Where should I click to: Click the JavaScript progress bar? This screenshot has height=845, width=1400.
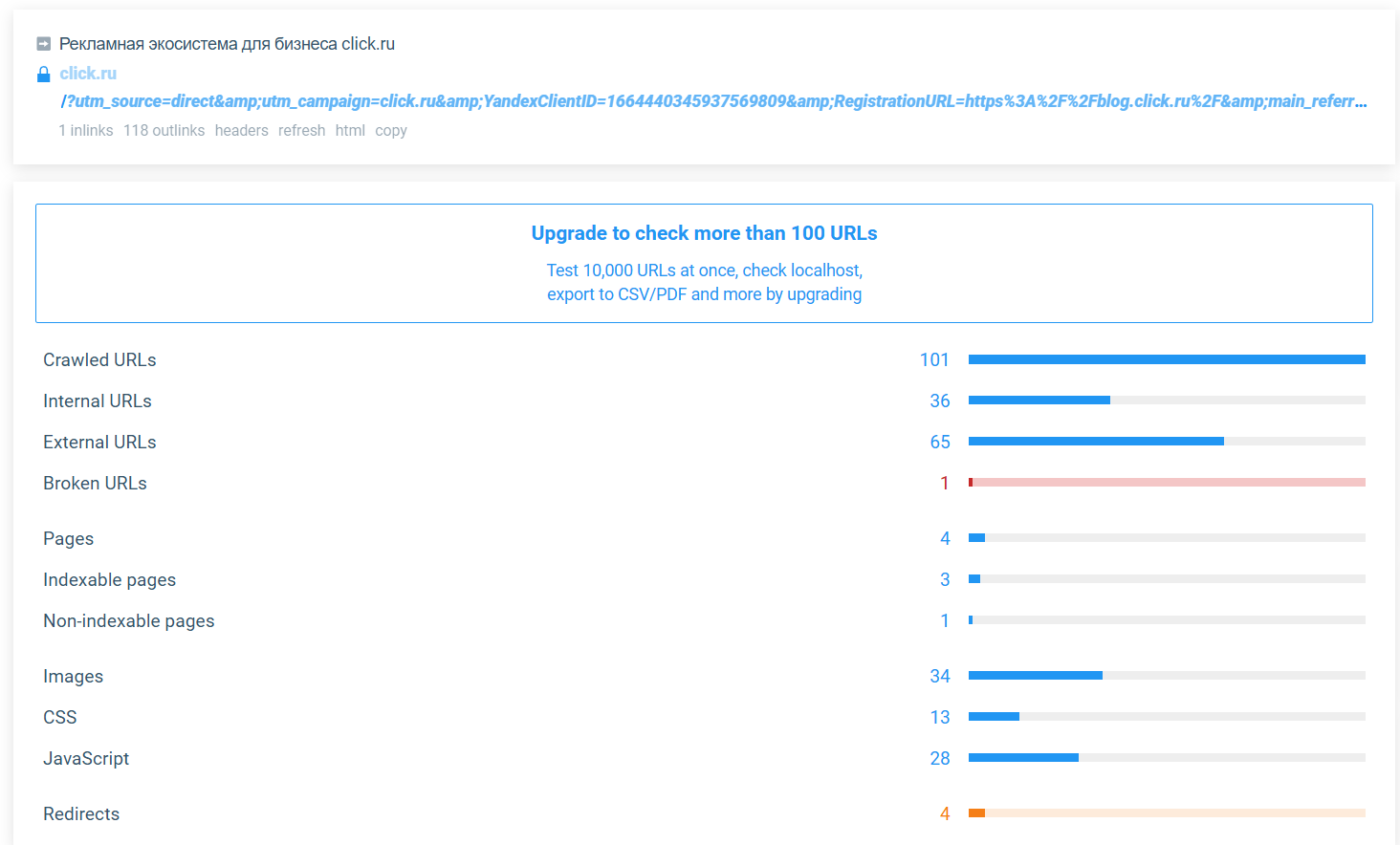click(x=1167, y=758)
